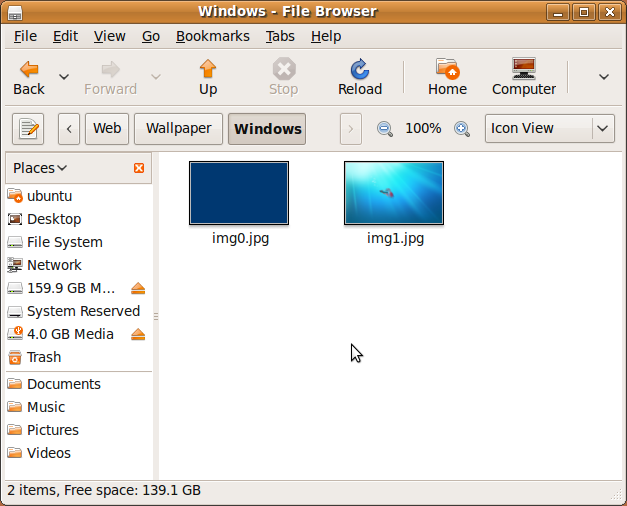Viewport: 627px width, 506px height.
Task: Select the img1.jpg thumbnail
Action: 394,193
